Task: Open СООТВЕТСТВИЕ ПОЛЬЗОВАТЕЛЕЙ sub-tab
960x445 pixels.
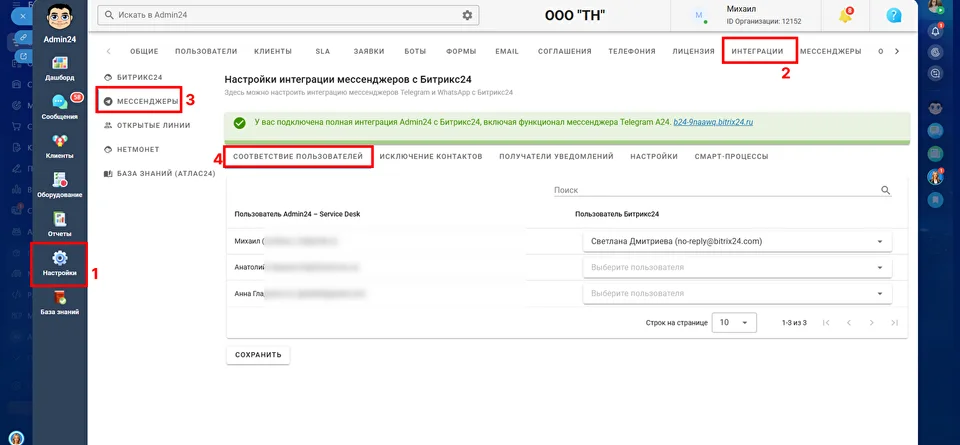Action: click(298, 157)
